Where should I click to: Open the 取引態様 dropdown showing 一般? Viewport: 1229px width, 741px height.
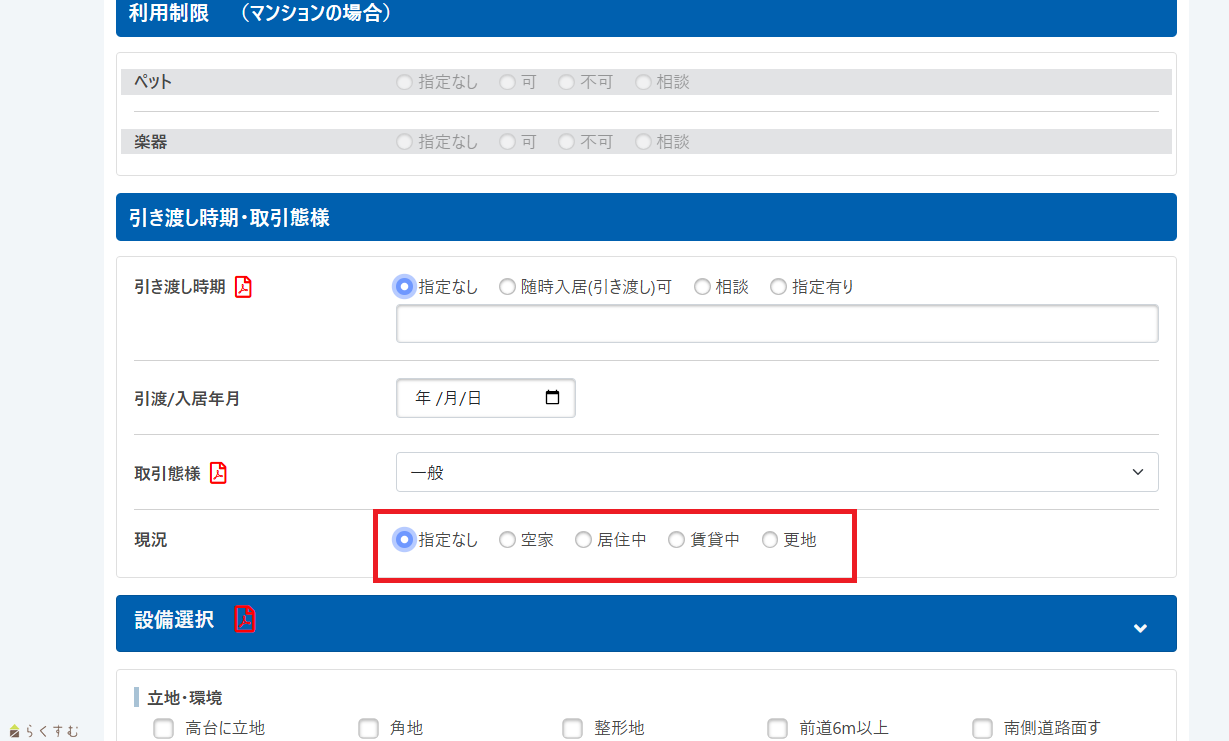click(777, 472)
